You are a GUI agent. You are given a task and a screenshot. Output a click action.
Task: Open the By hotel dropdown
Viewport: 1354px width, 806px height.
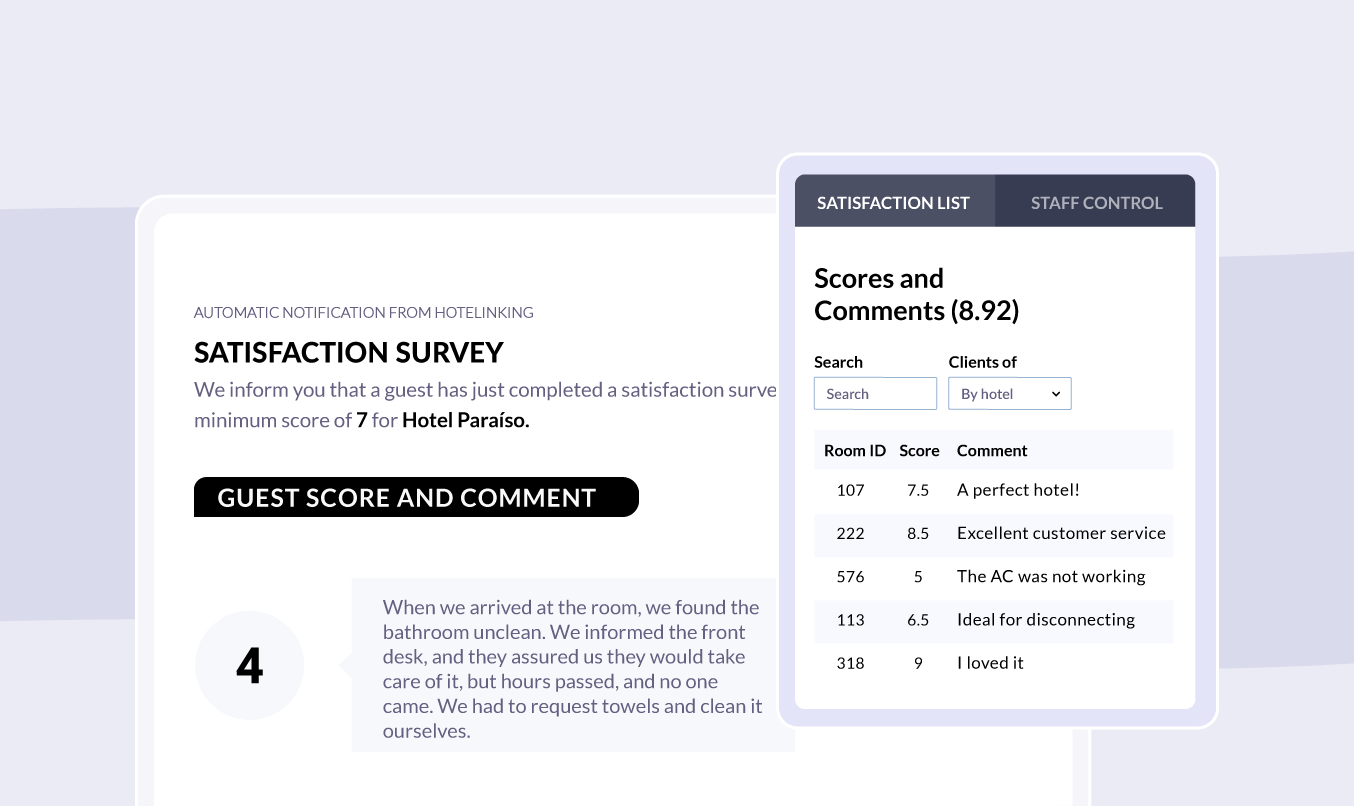coord(1010,394)
